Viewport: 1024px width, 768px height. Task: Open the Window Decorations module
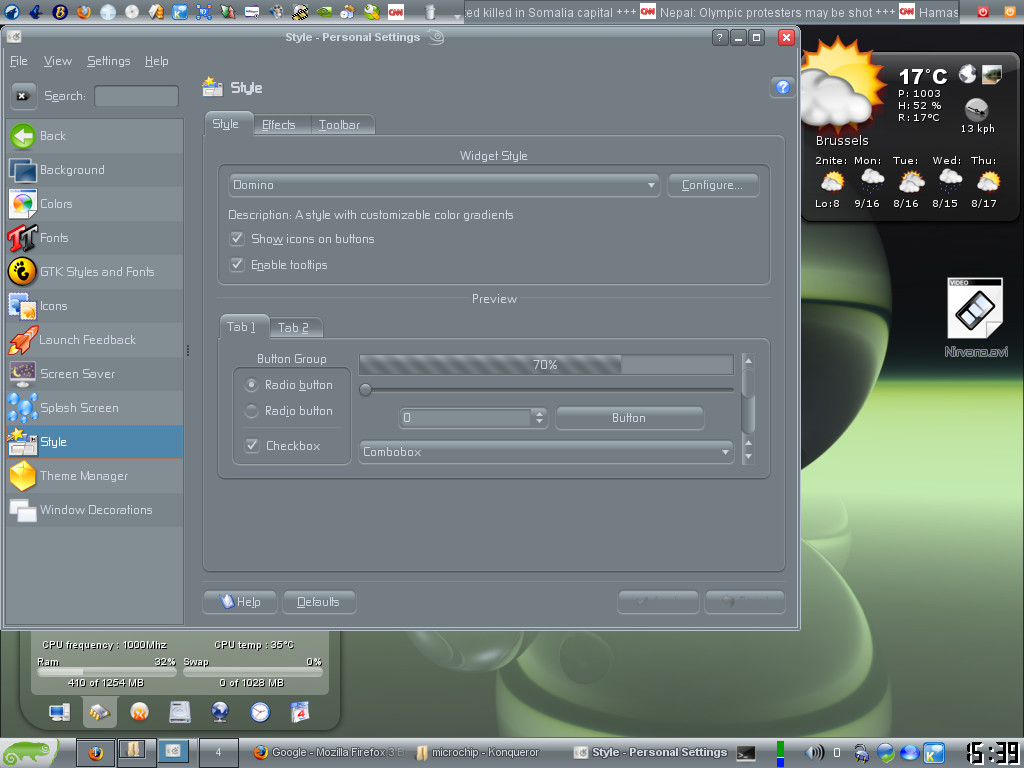click(x=95, y=509)
